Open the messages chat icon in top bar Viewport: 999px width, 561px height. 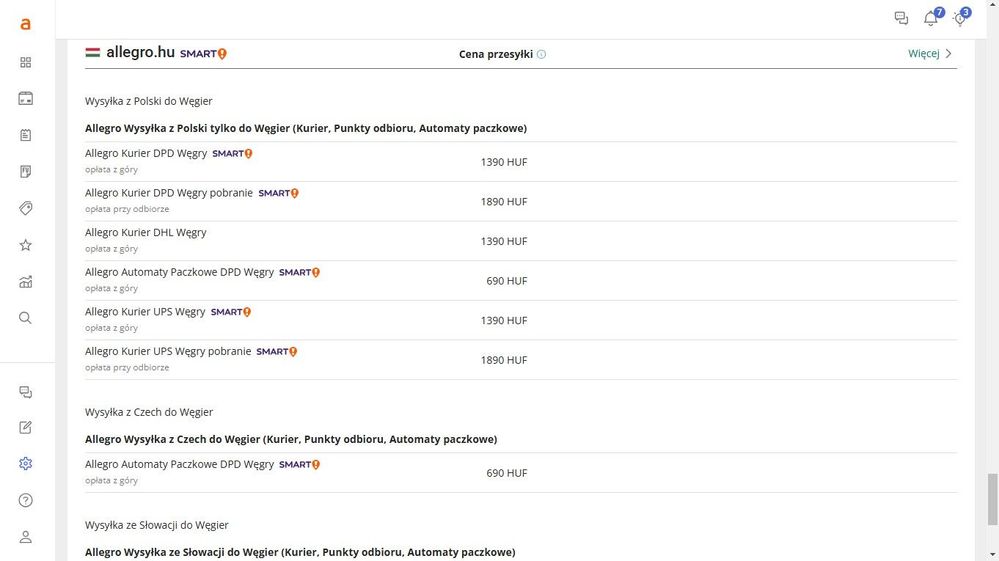pyautogui.click(x=901, y=18)
